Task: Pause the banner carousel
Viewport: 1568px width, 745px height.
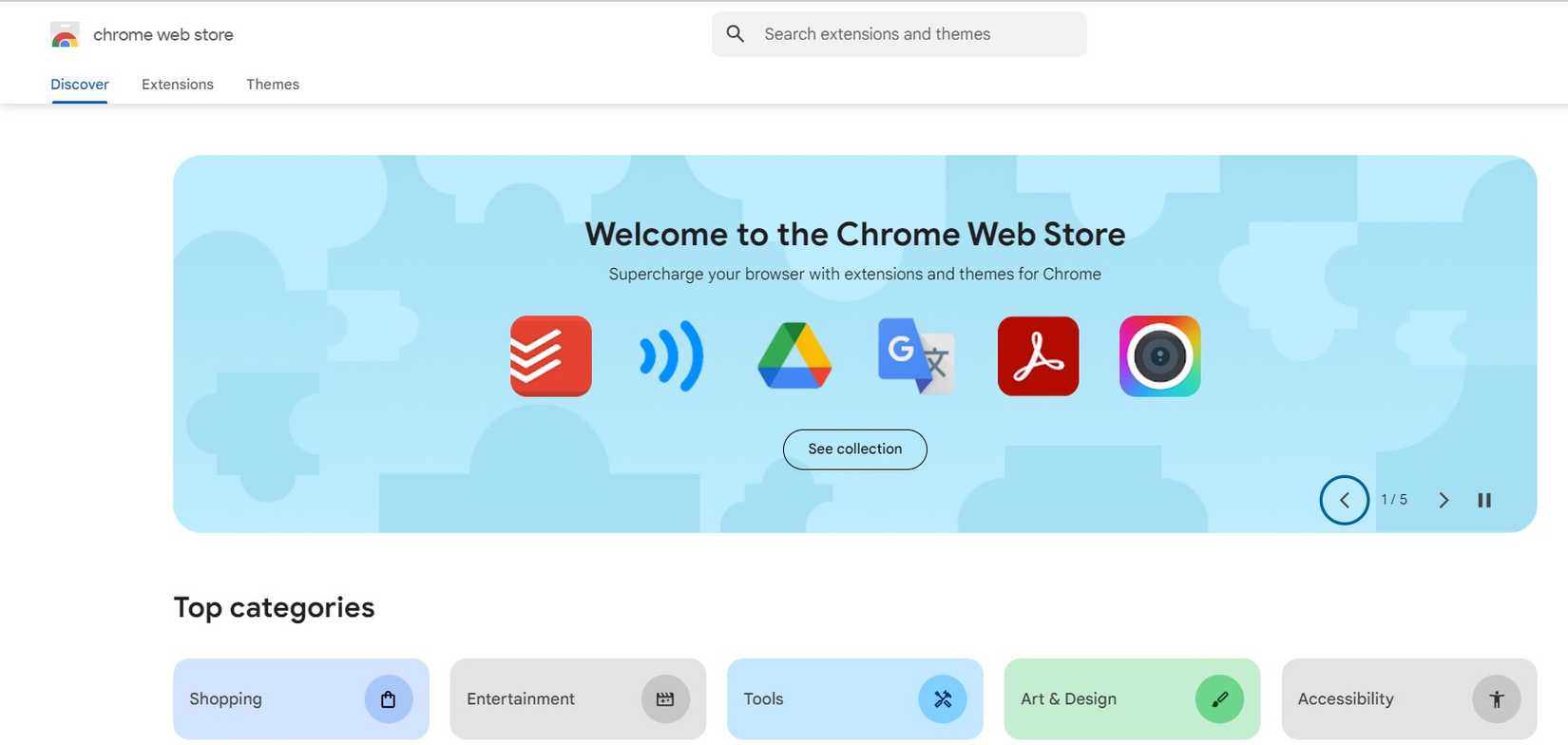Action: (x=1484, y=500)
